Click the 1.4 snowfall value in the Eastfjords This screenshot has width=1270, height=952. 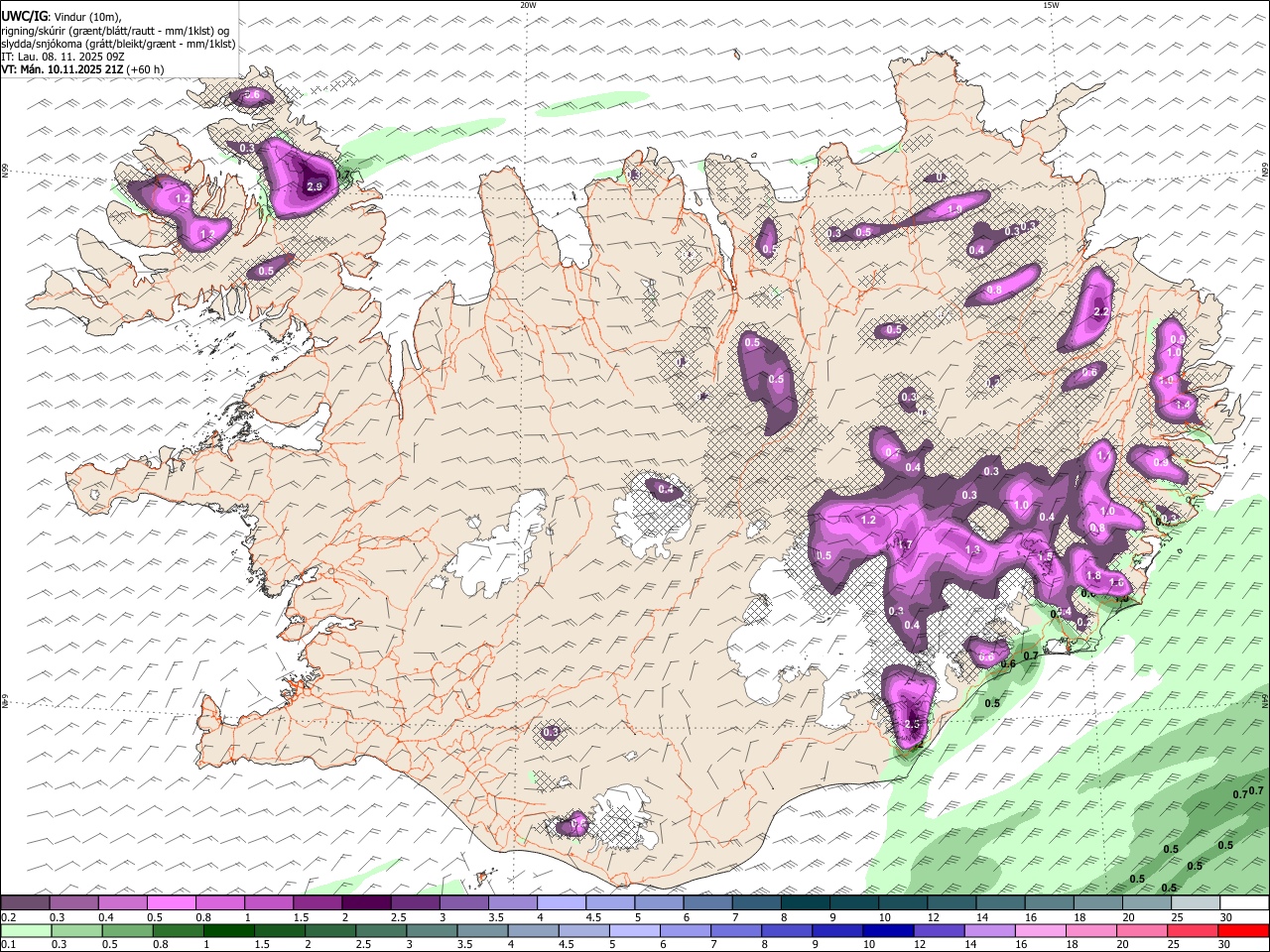[1182, 406]
